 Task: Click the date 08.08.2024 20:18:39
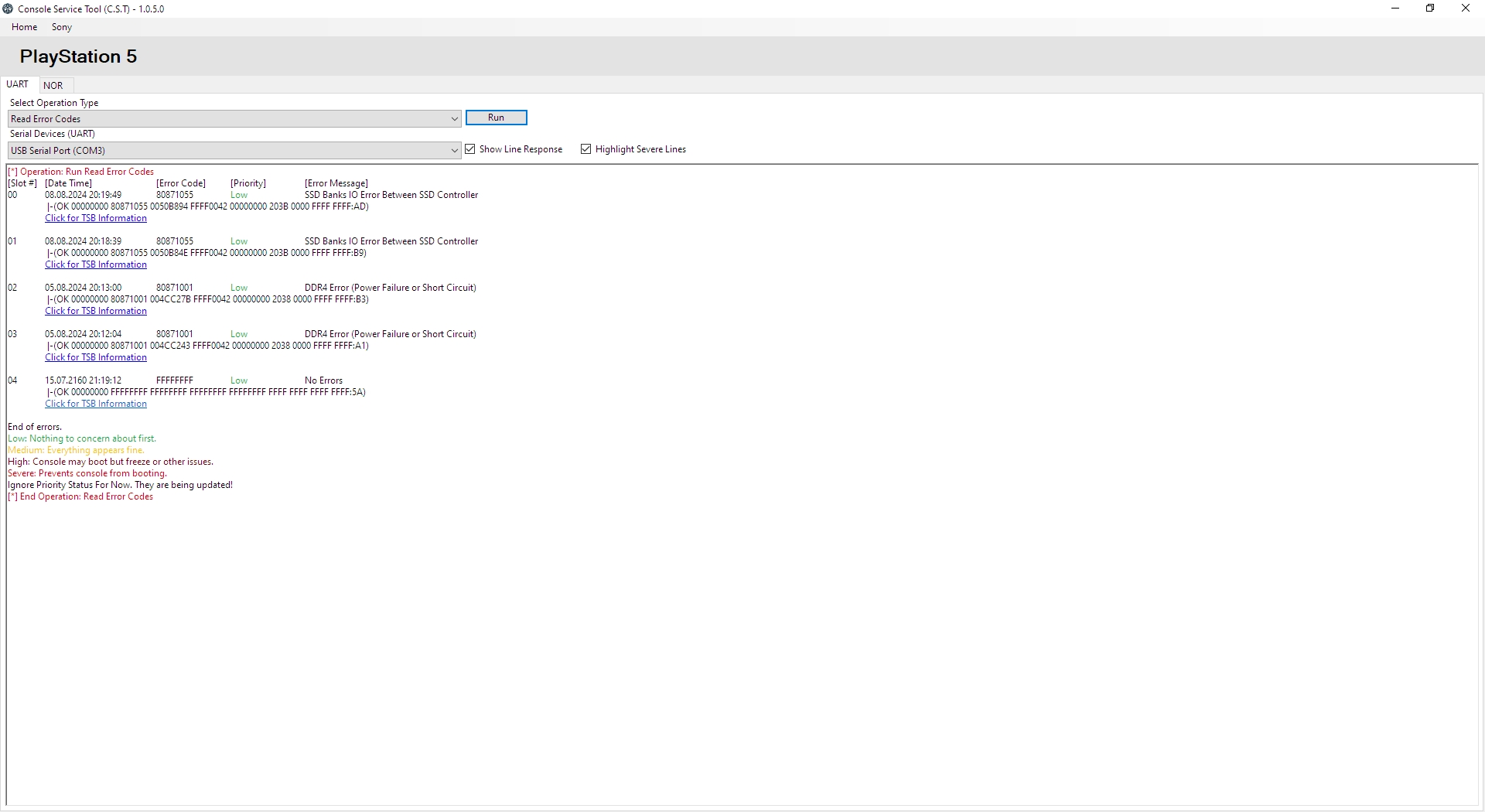pos(83,241)
